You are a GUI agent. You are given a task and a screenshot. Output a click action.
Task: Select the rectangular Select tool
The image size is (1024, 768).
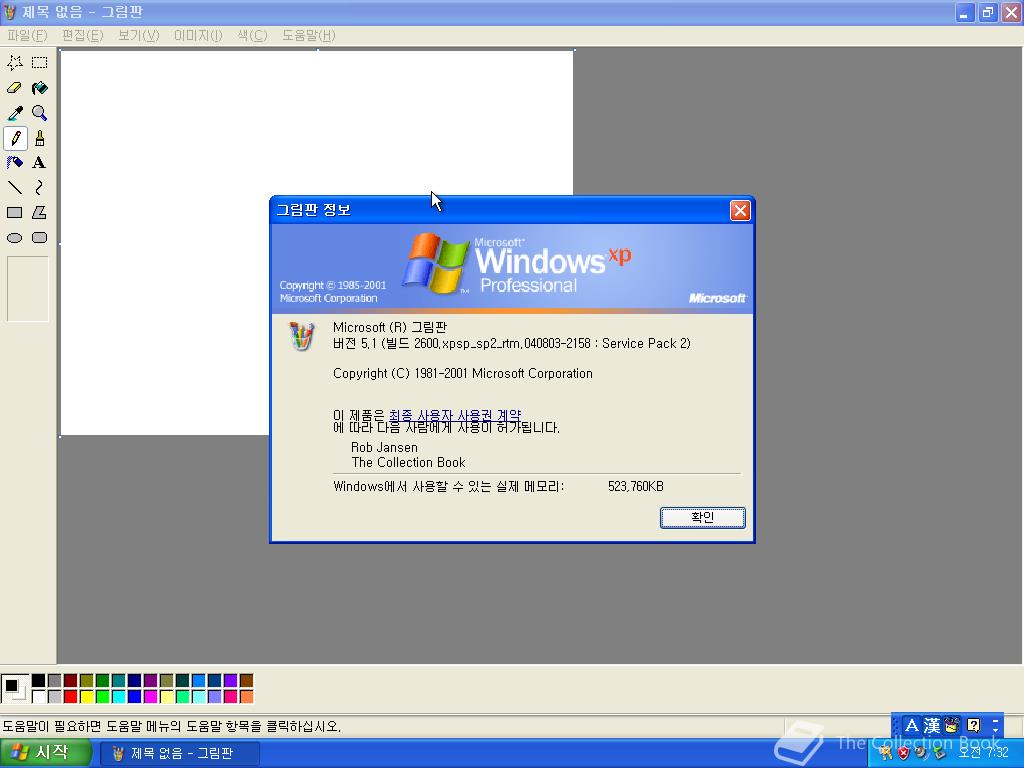(40, 63)
